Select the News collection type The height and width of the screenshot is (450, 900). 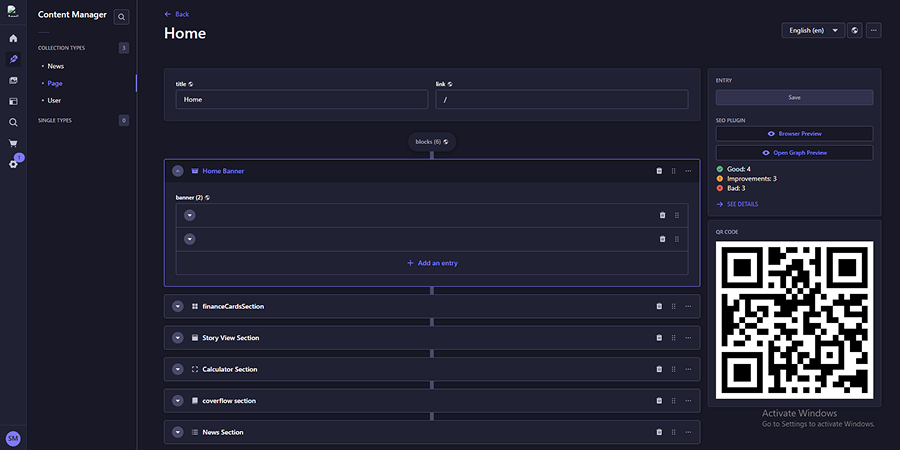pyautogui.click(x=56, y=66)
